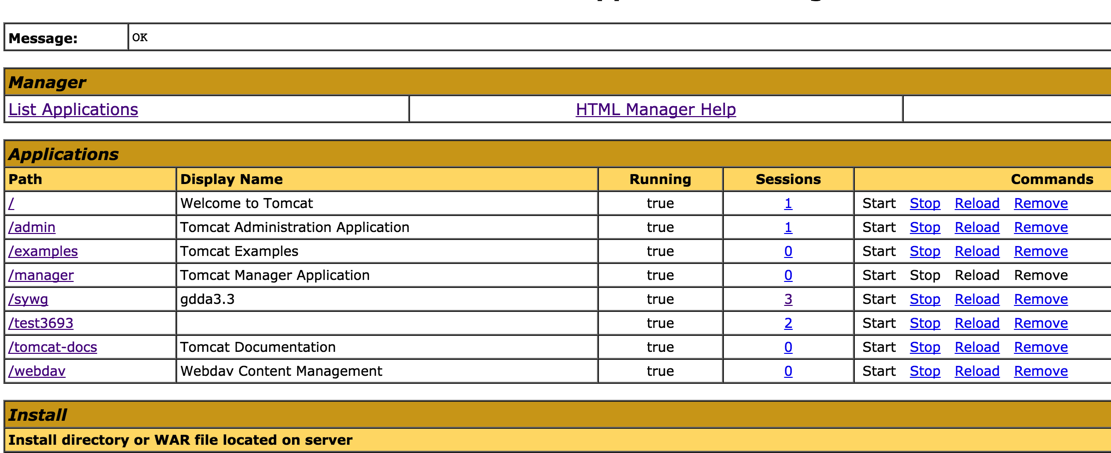Image resolution: width=1111 pixels, height=453 pixels.
Task: Stop the Welcome to Tomcat application
Action: [925, 203]
